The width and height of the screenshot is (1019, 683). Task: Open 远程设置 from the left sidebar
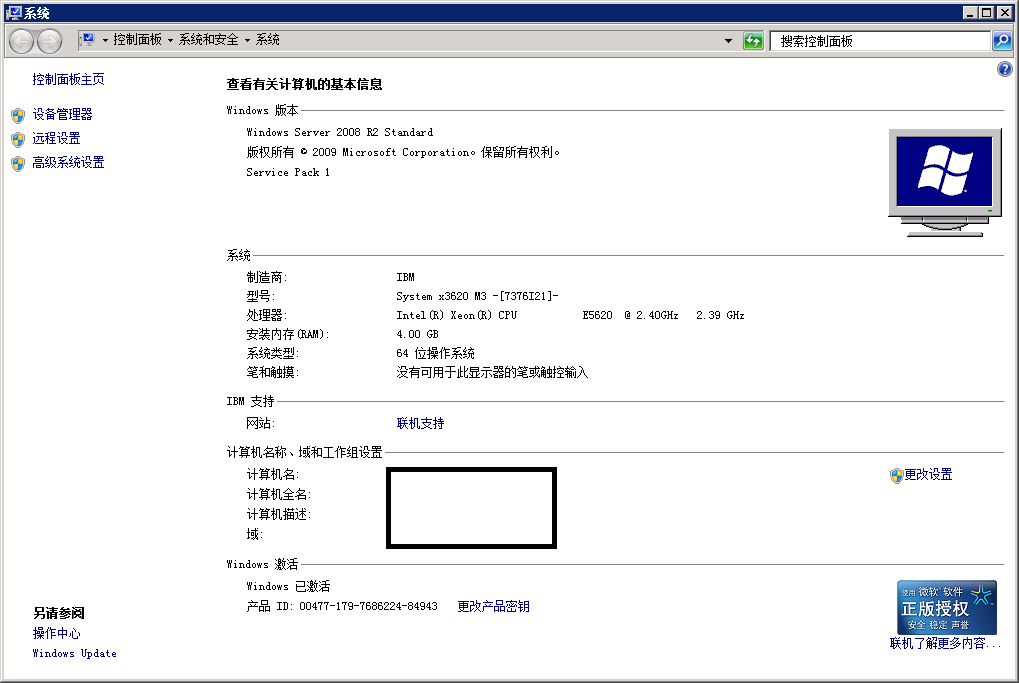tap(56, 139)
